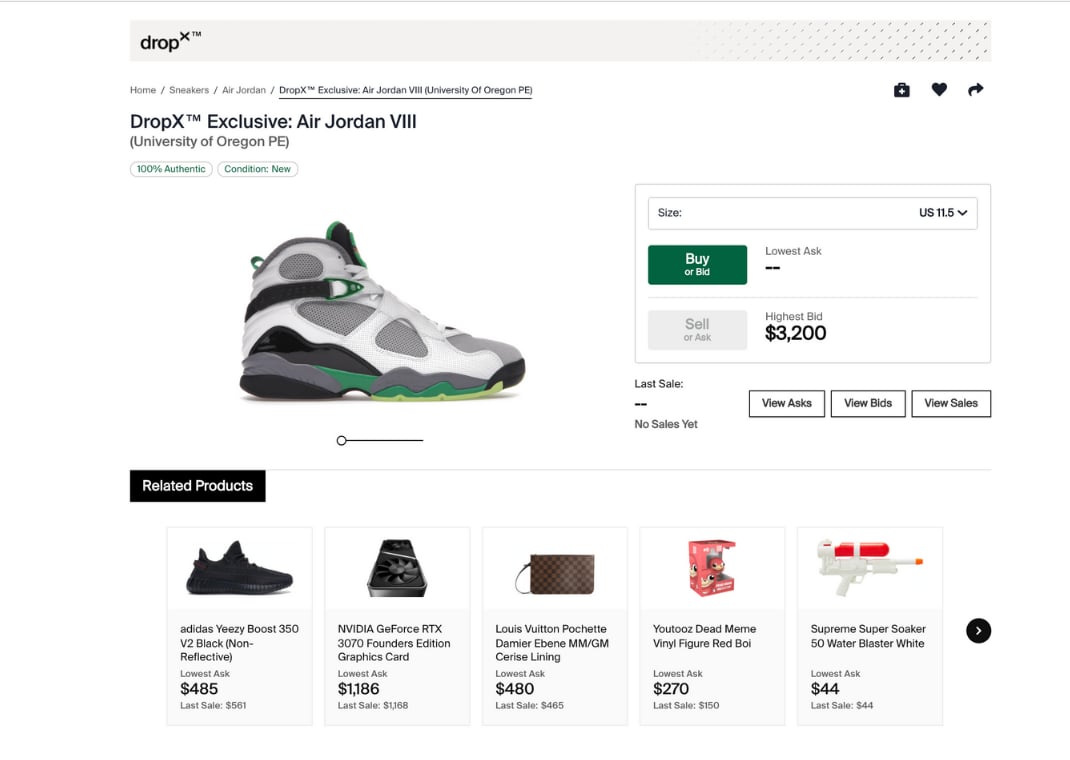Click the dropX logo
The height and width of the screenshot is (760, 1070).
pos(170,42)
